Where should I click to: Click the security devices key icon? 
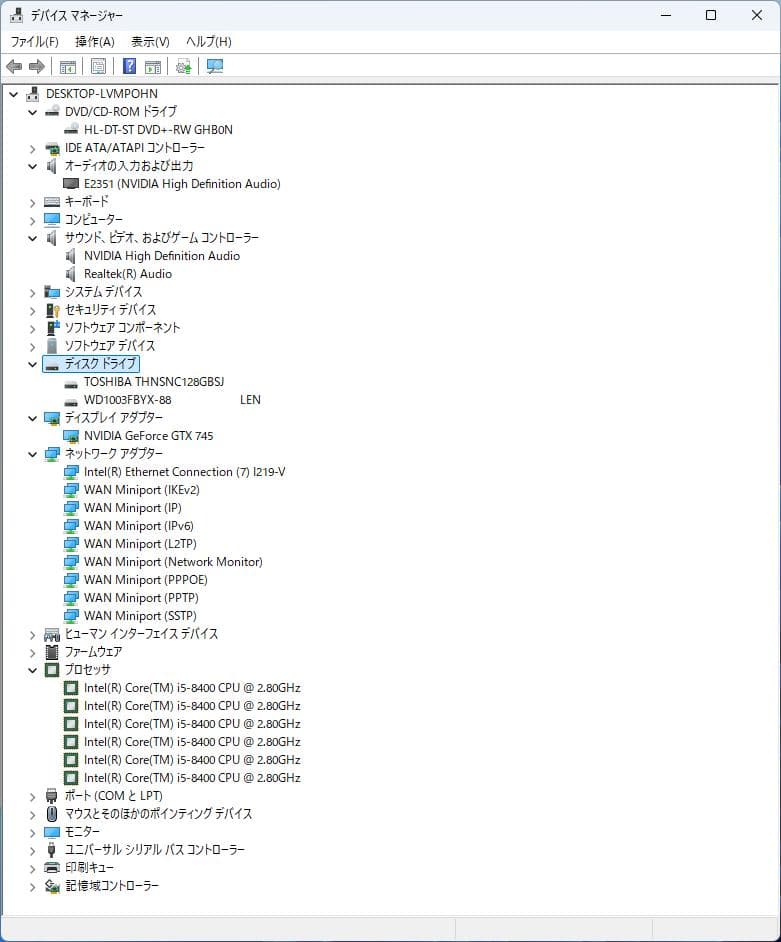[52, 310]
